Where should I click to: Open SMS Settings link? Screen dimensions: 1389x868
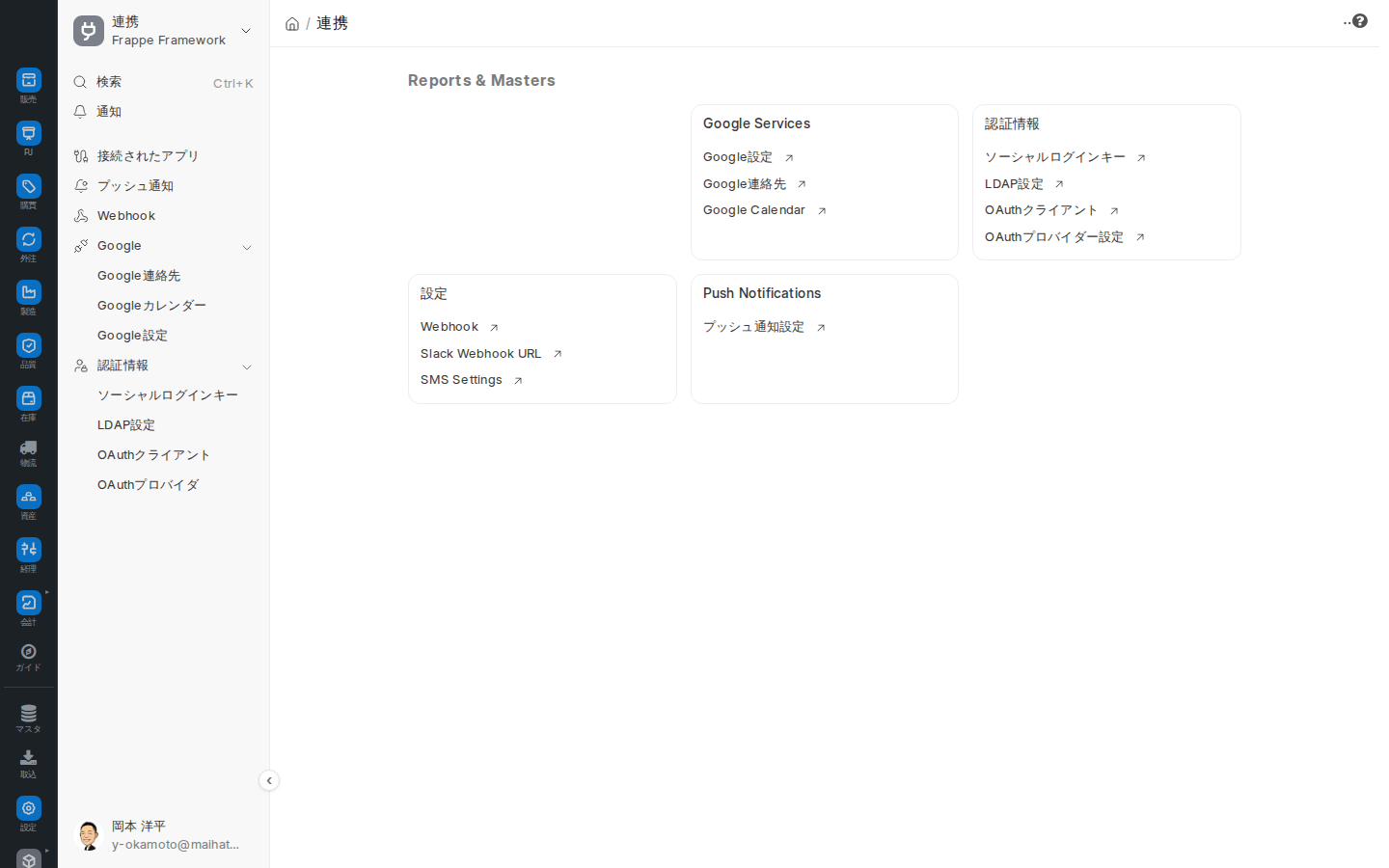[x=461, y=380]
